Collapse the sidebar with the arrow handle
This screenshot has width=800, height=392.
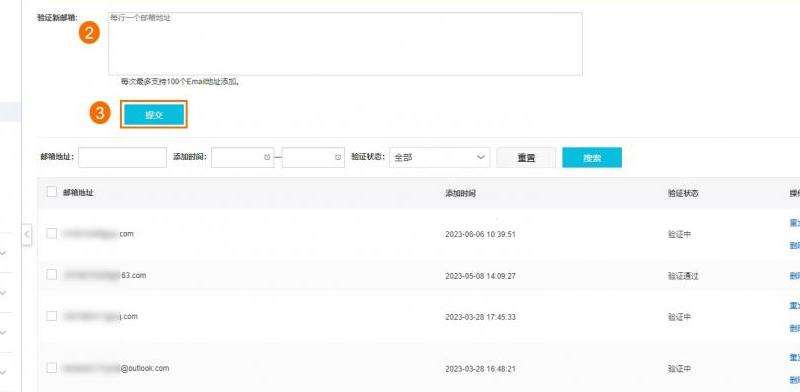pos(27,235)
